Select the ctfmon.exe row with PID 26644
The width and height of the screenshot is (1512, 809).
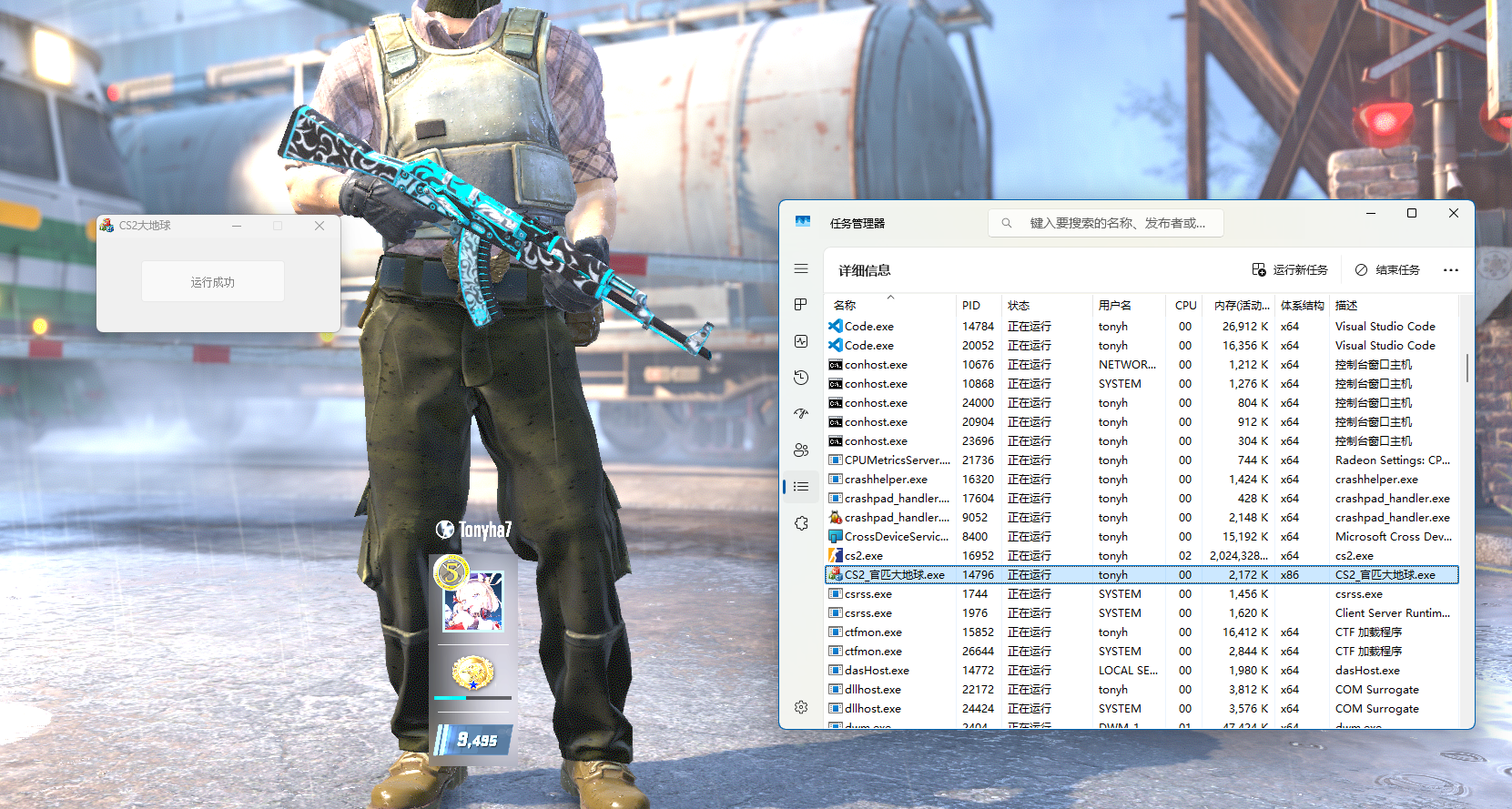[1142, 651]
